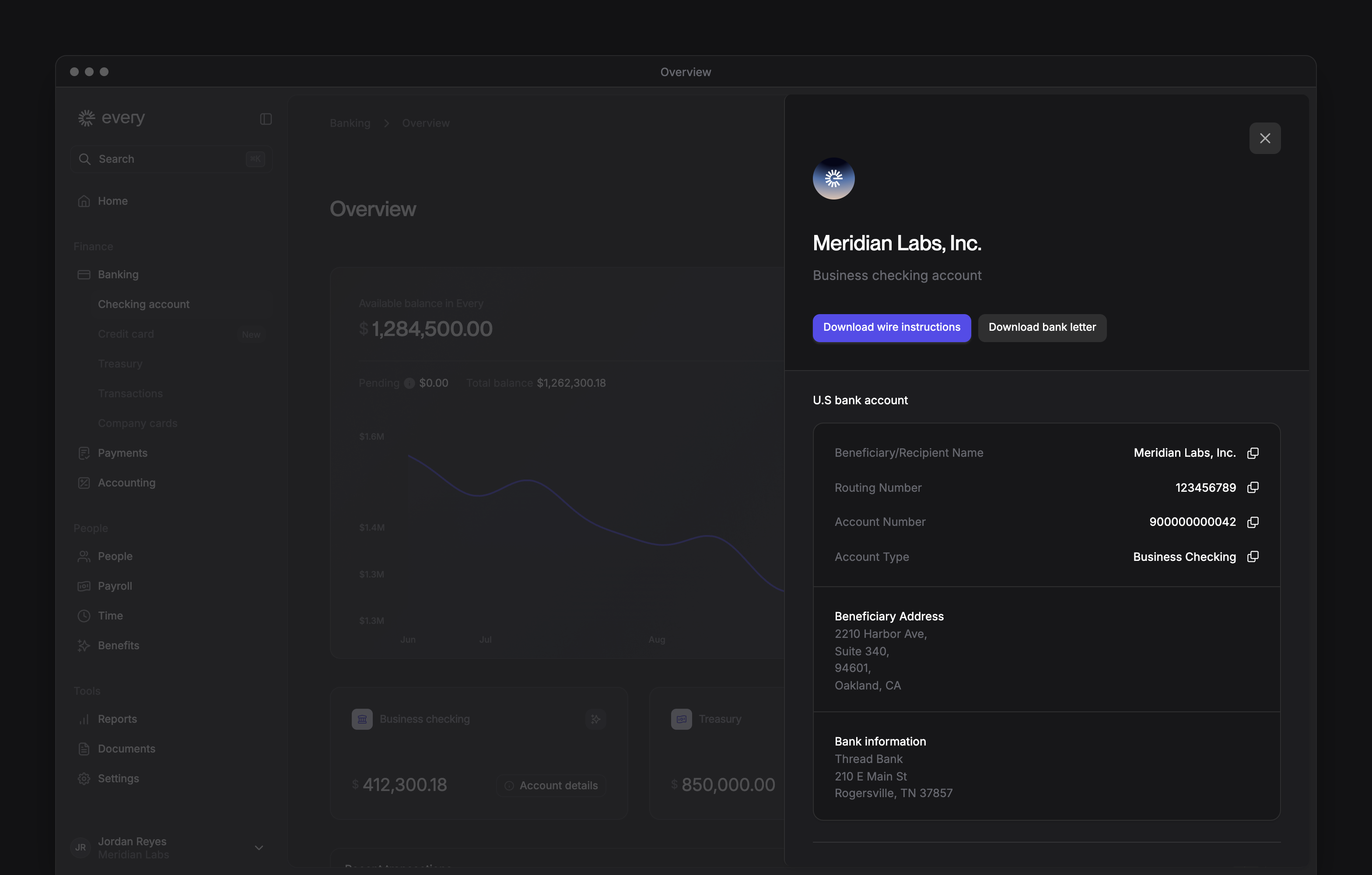Copy the Account Type value
This screenshot has width=1372, height=875.
click(1253, 556)
